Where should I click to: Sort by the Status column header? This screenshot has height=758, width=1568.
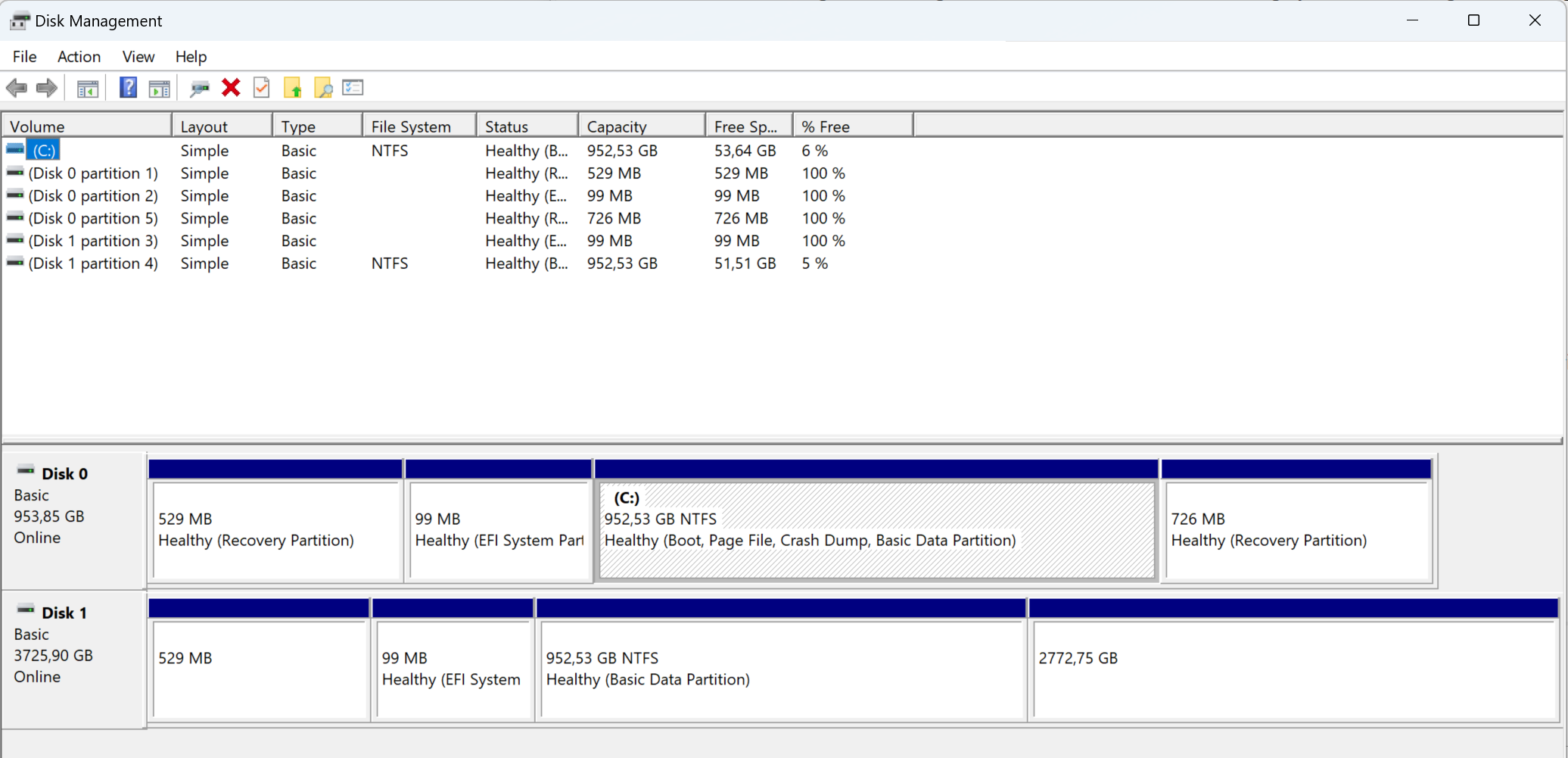click(527, 126)
